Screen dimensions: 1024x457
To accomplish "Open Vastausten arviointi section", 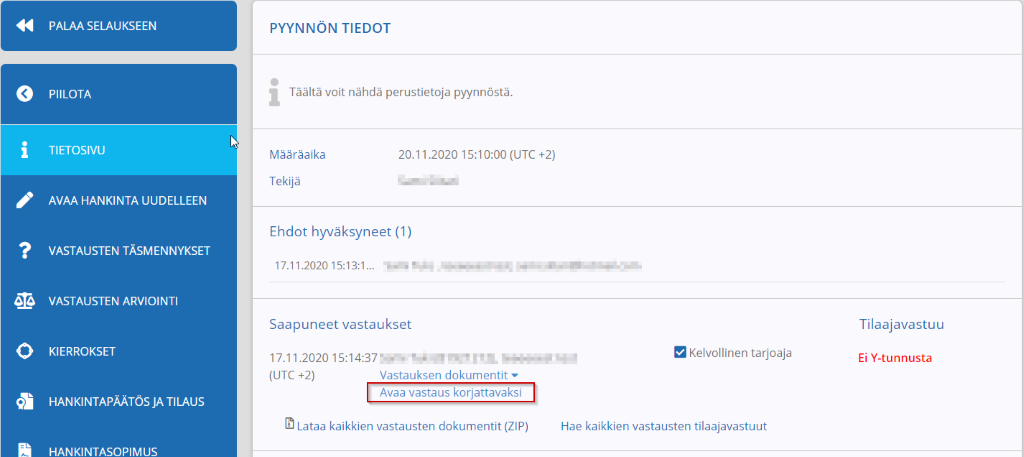I will 119,301.
